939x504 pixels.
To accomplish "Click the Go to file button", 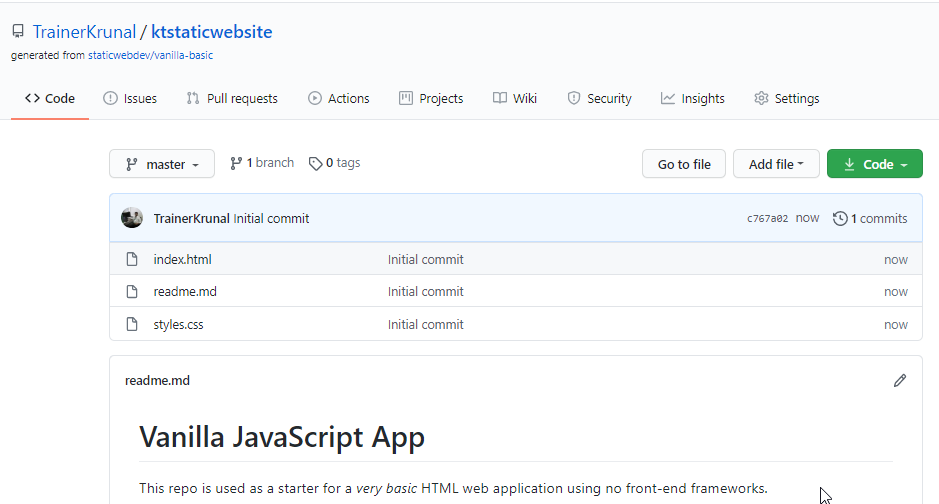I will coord(684,164).
